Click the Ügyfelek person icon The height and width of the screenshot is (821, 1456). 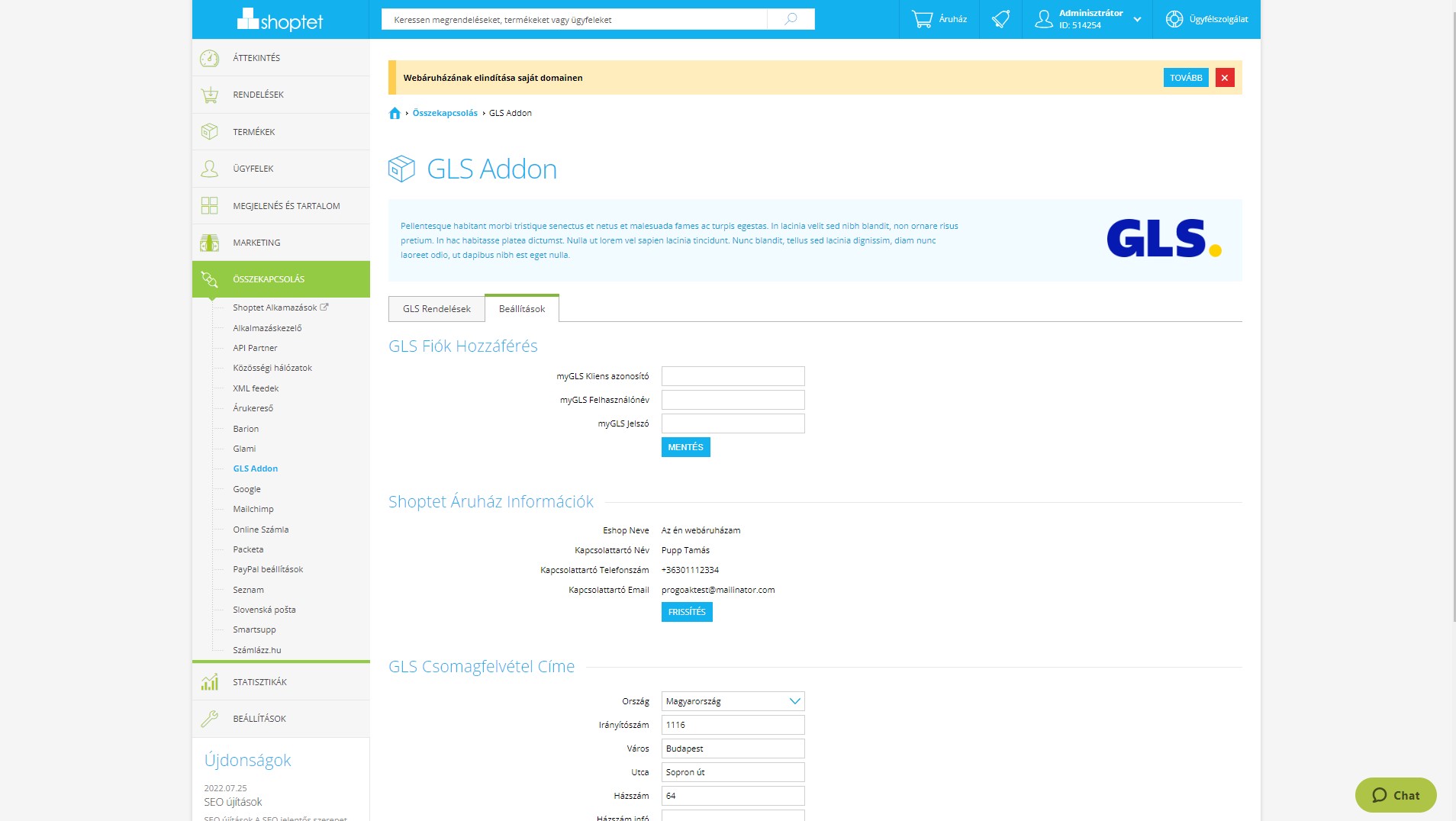pyautogui.click(x=209, y=169)
